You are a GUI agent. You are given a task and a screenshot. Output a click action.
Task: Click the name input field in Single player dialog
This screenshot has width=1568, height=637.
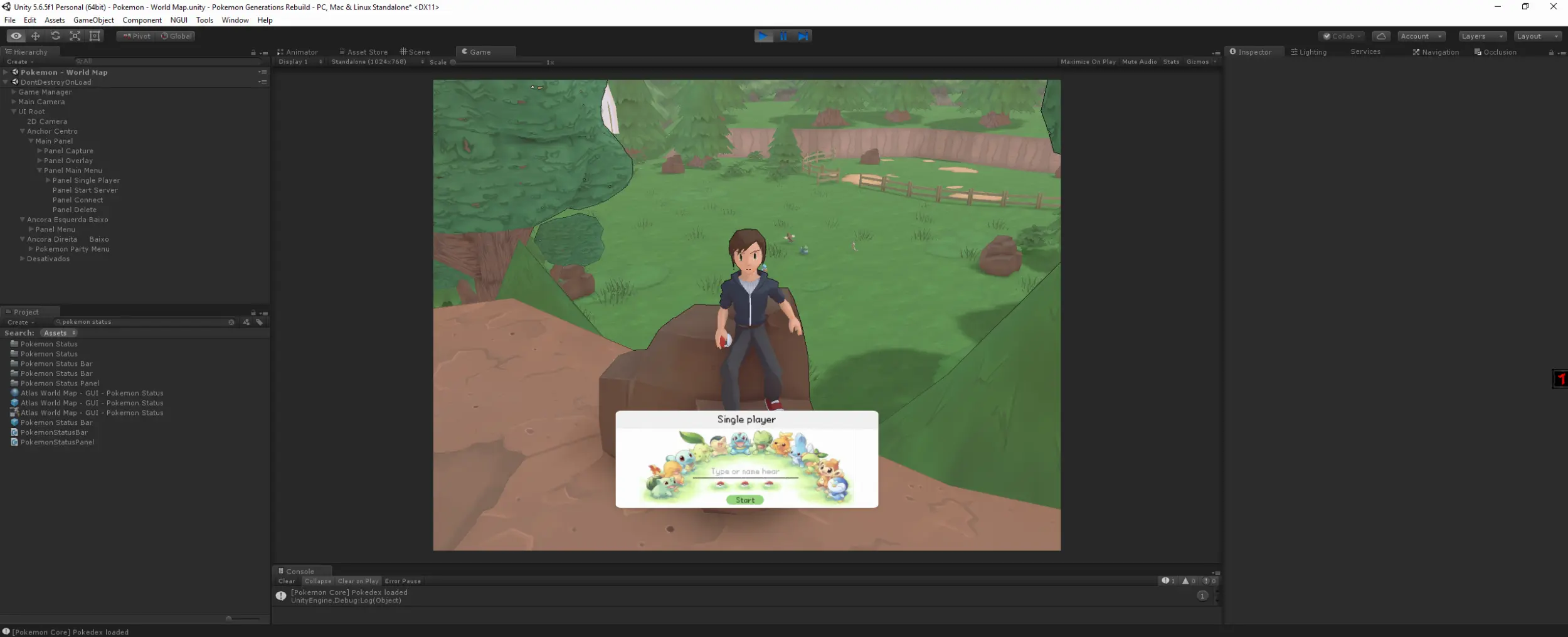click(745, 471)
